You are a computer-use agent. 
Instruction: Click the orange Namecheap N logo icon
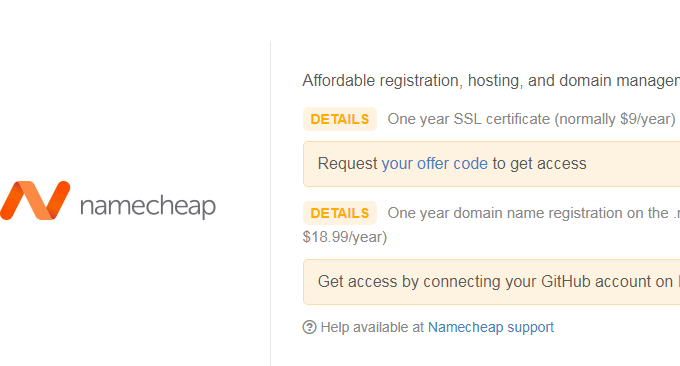tap(35, 200)
